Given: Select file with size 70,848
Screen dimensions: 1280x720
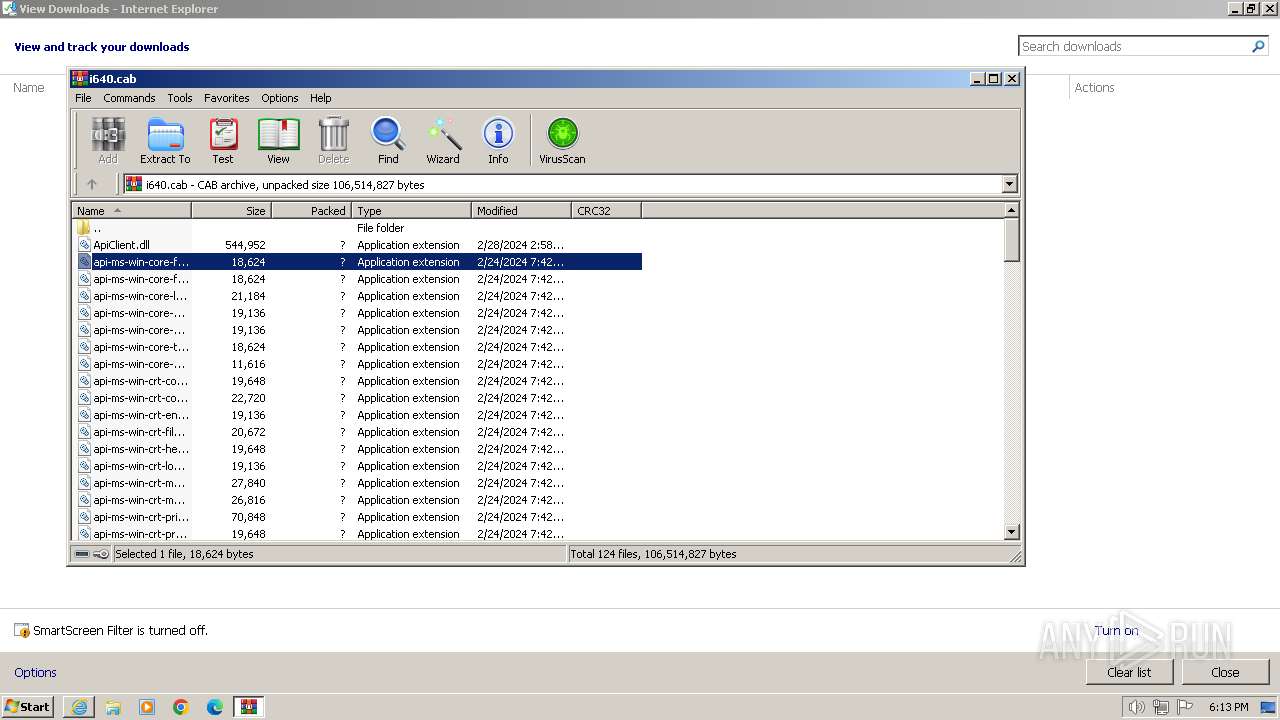Looking at the screenshot, I should (357, 517).
